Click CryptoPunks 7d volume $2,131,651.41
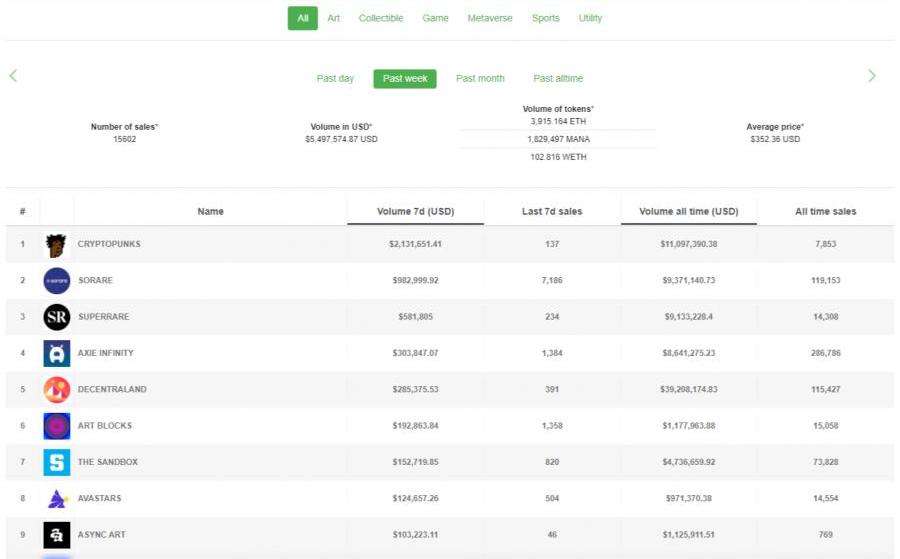 [416, 244]
